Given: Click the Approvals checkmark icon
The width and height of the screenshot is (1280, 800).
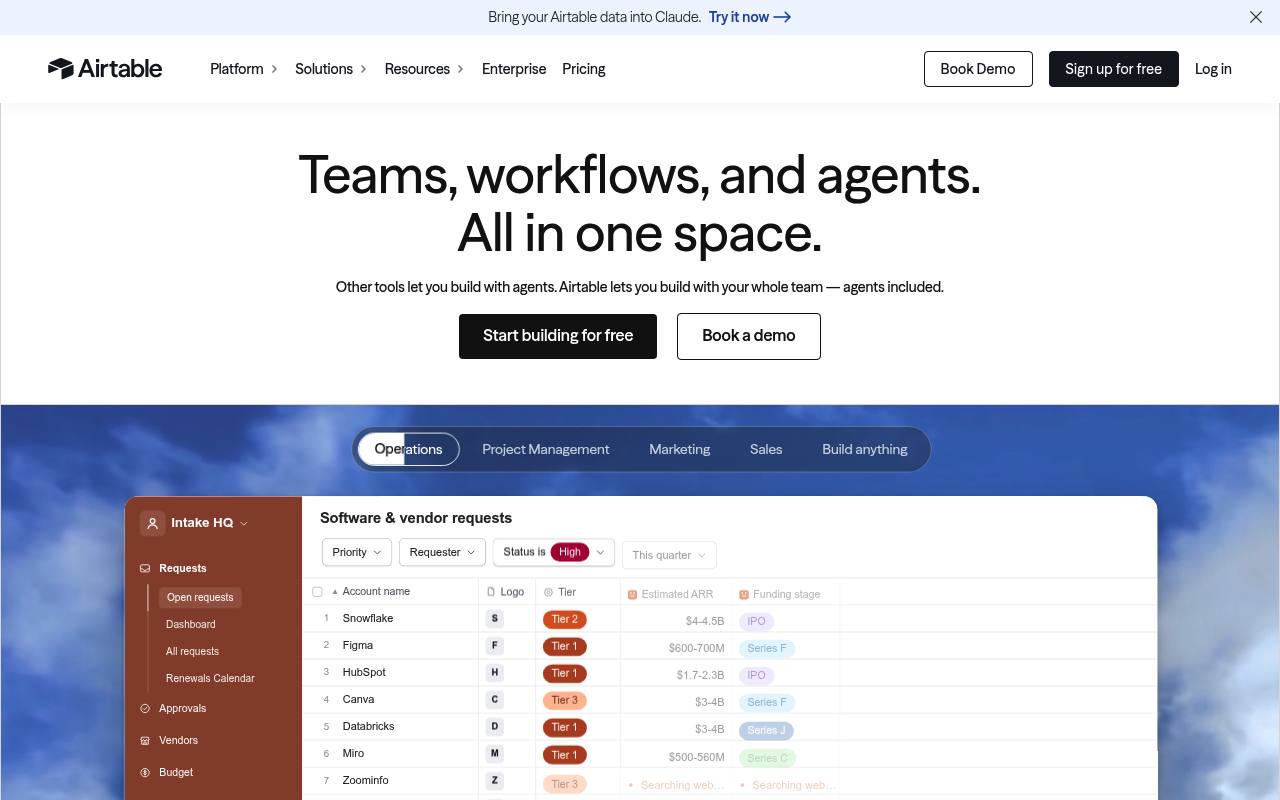Looking at the screenshot, I should 145,708.
